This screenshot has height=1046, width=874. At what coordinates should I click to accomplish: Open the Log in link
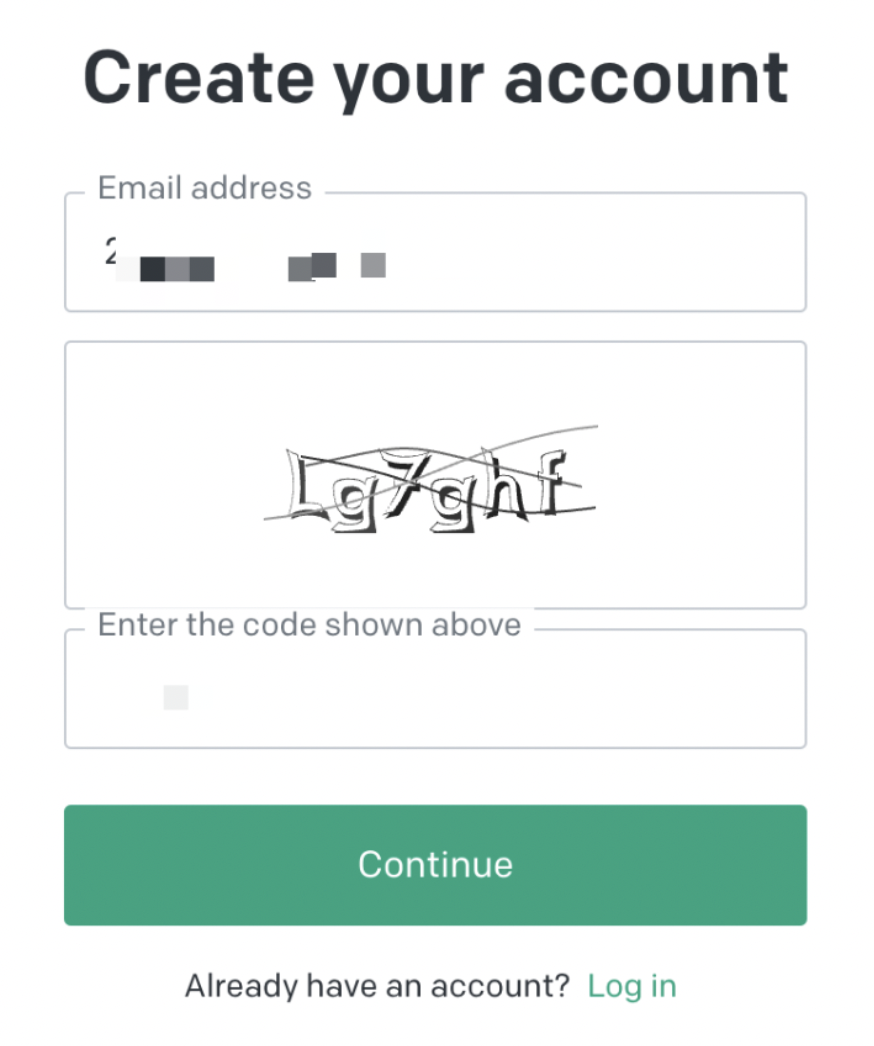point(631,986)
